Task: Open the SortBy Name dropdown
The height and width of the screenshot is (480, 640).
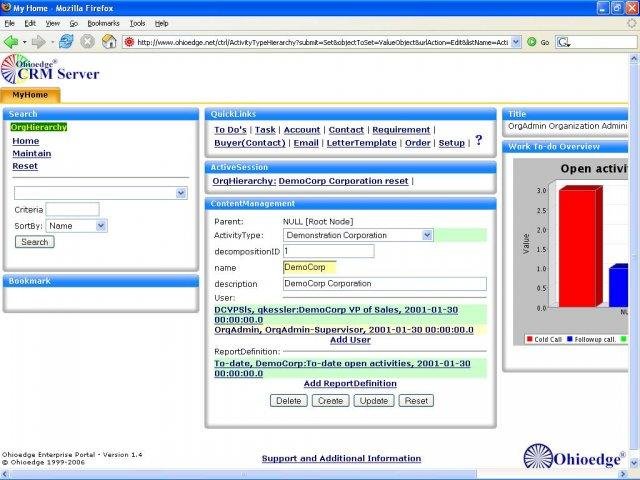Action: pos(101,226)
